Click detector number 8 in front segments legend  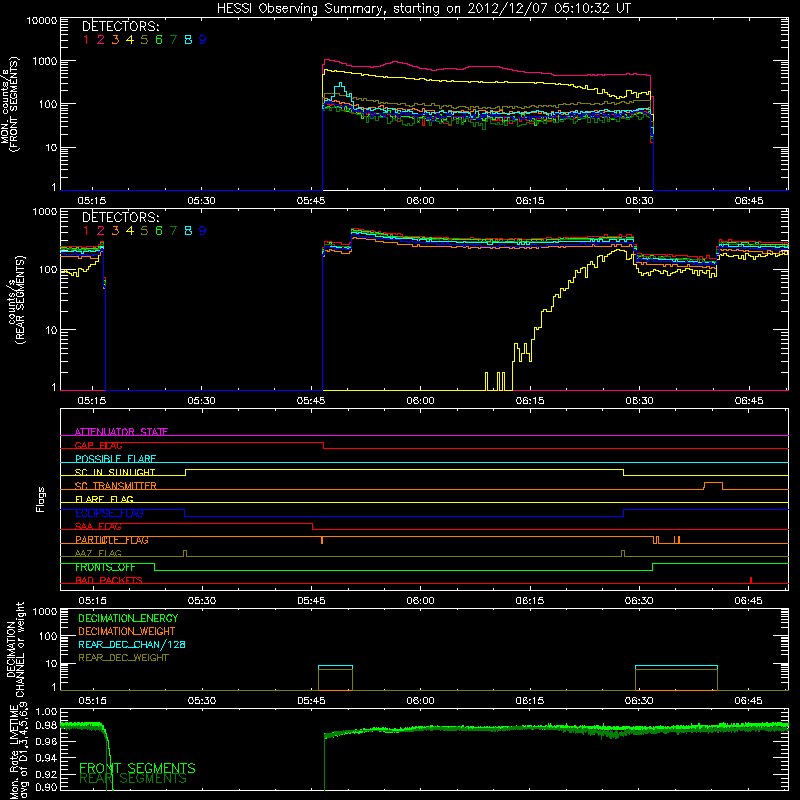[x=188, y=40]
